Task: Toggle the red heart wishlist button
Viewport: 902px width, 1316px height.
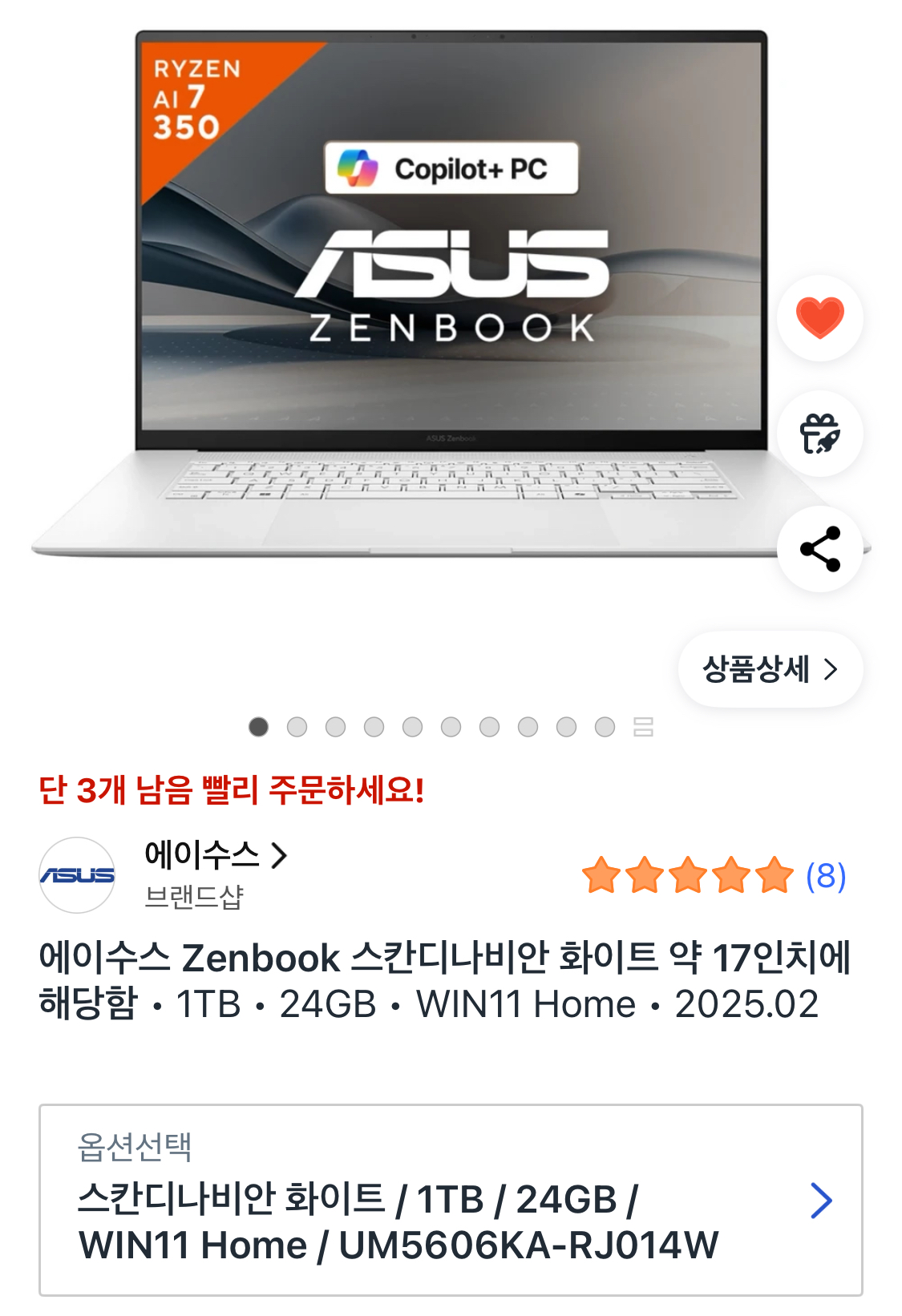Action: coord(819,317)
